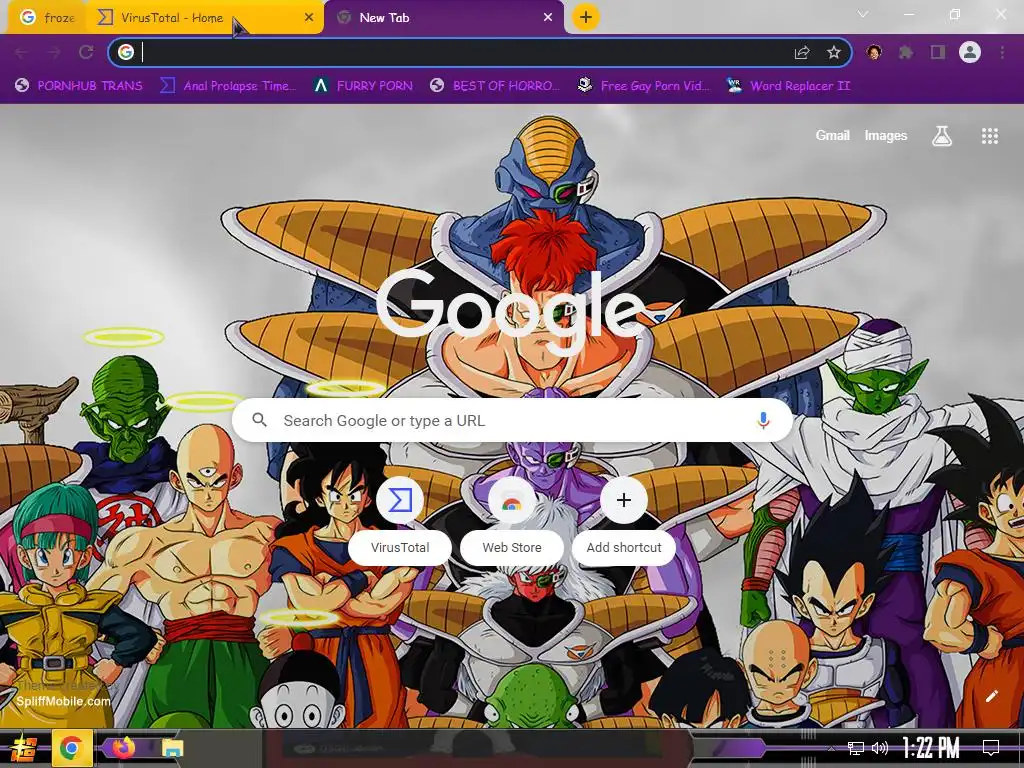Image resolution: width=1024 pixels, height=768 pixels.
Task: Click the back navigation arrow
Action: (x=22, y=52)
